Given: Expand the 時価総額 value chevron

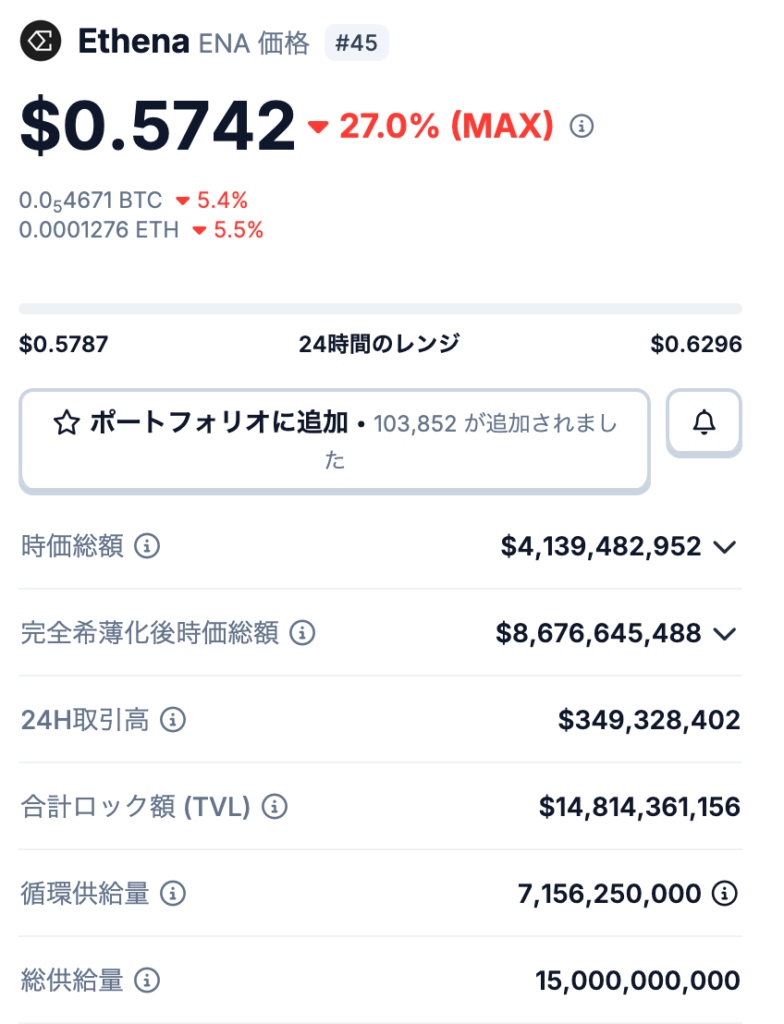Looking at the screenshot, I should (x=725, y=547).
